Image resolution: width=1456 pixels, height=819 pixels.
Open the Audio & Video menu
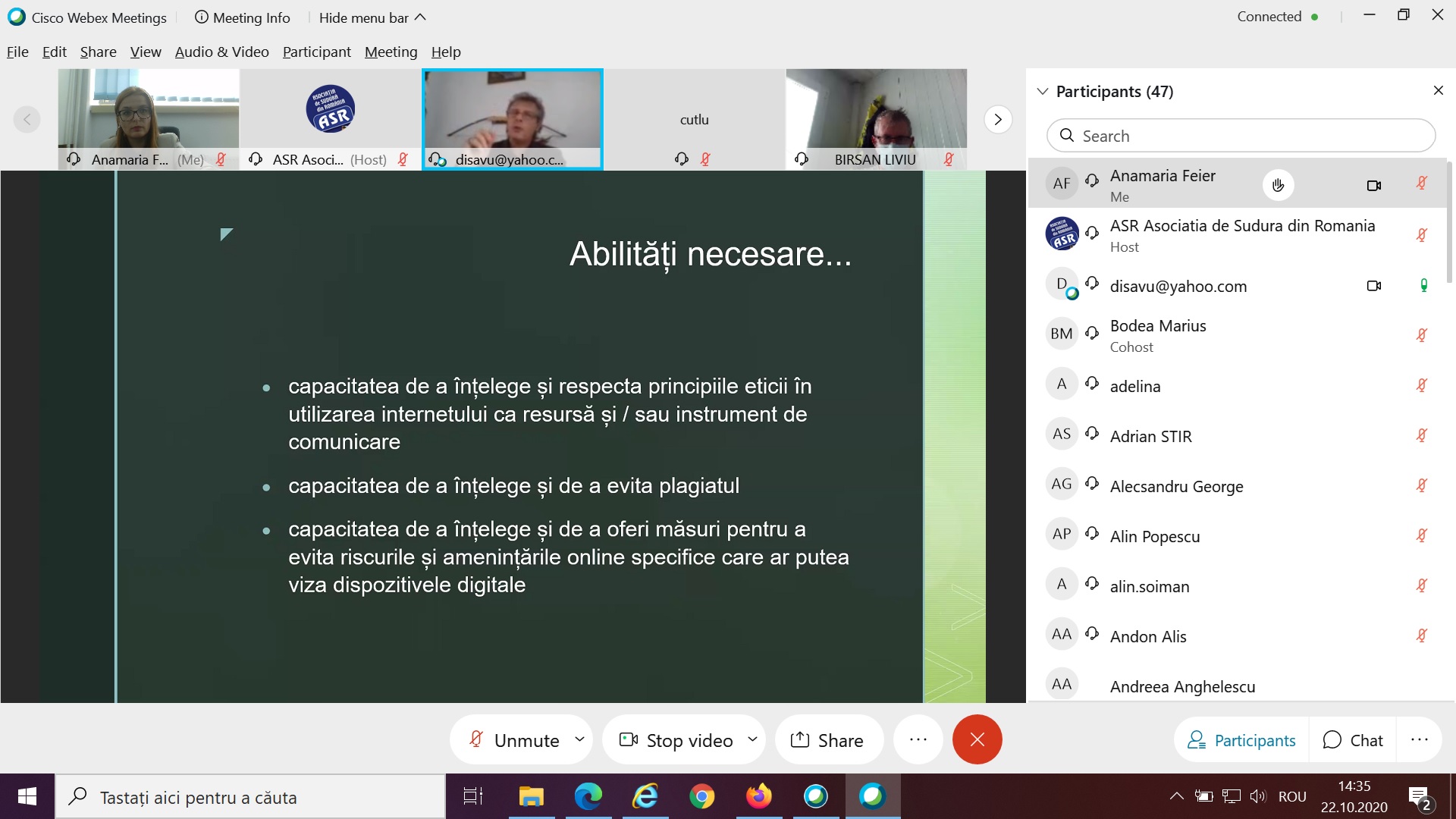coord(221,52)
